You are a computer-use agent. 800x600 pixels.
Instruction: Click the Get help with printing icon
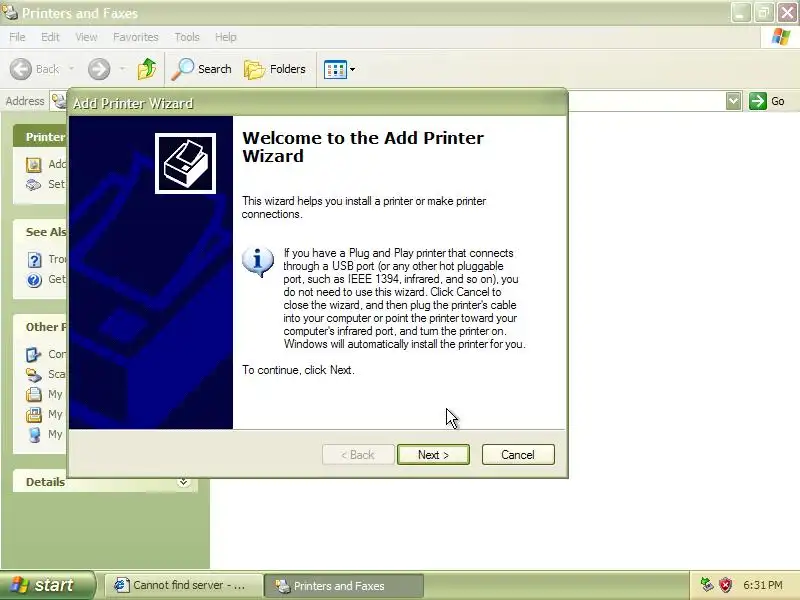pyautogui.click(x=34, y=280)
